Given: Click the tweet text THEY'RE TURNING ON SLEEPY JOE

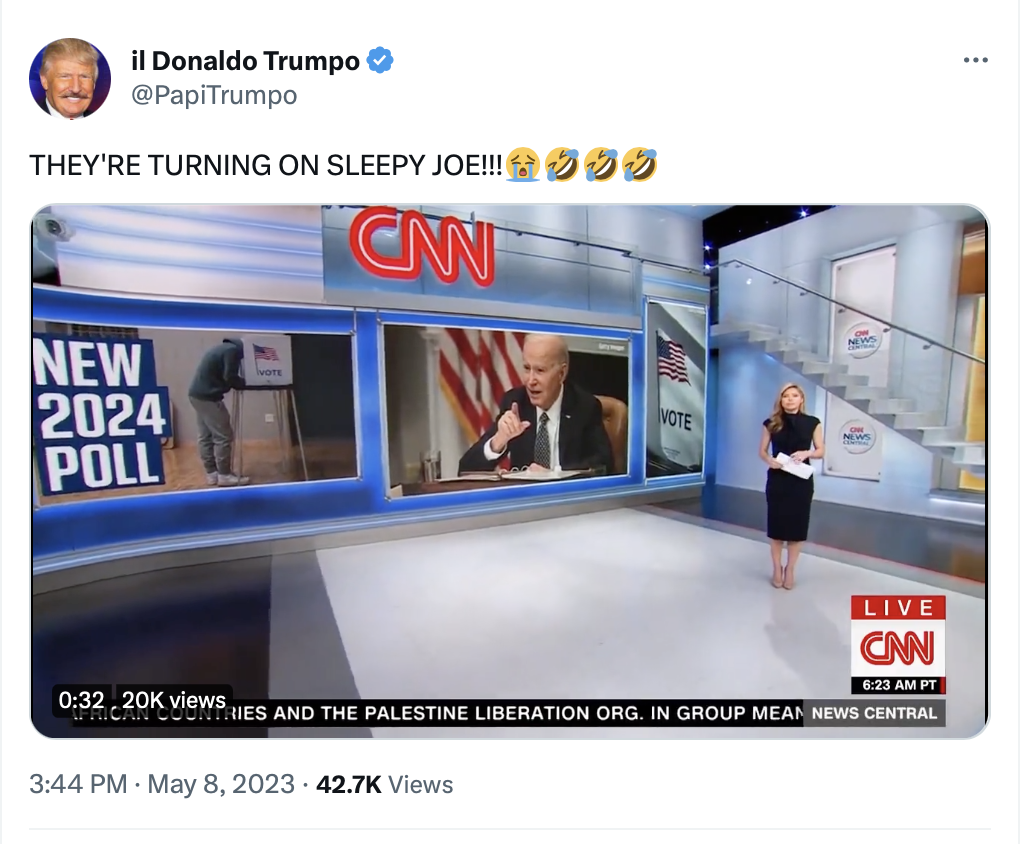Looking at the screenshot, I should (x=266, y=165).
